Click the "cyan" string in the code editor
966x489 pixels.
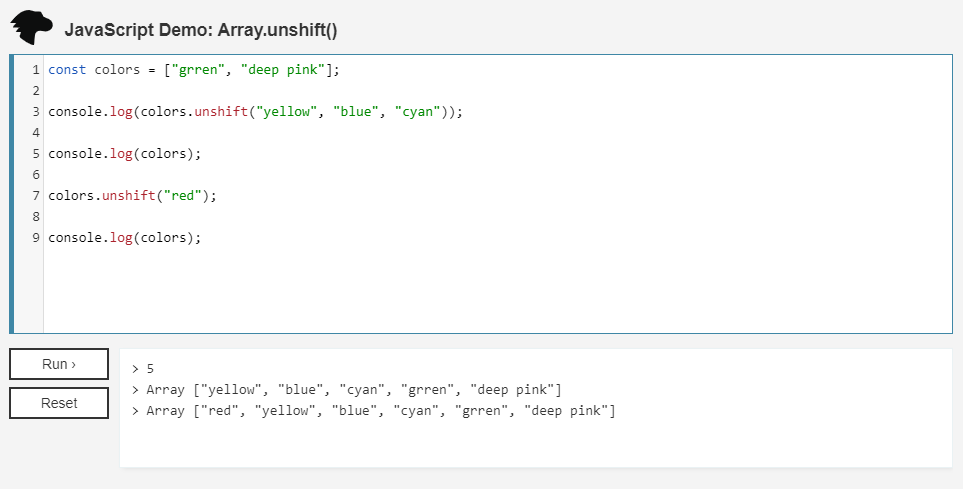pyautogui.click(x=418, y=112)
